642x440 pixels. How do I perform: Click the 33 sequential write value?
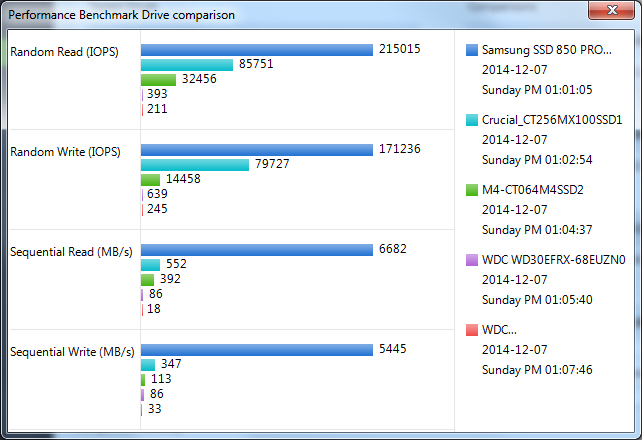point(155,409)
